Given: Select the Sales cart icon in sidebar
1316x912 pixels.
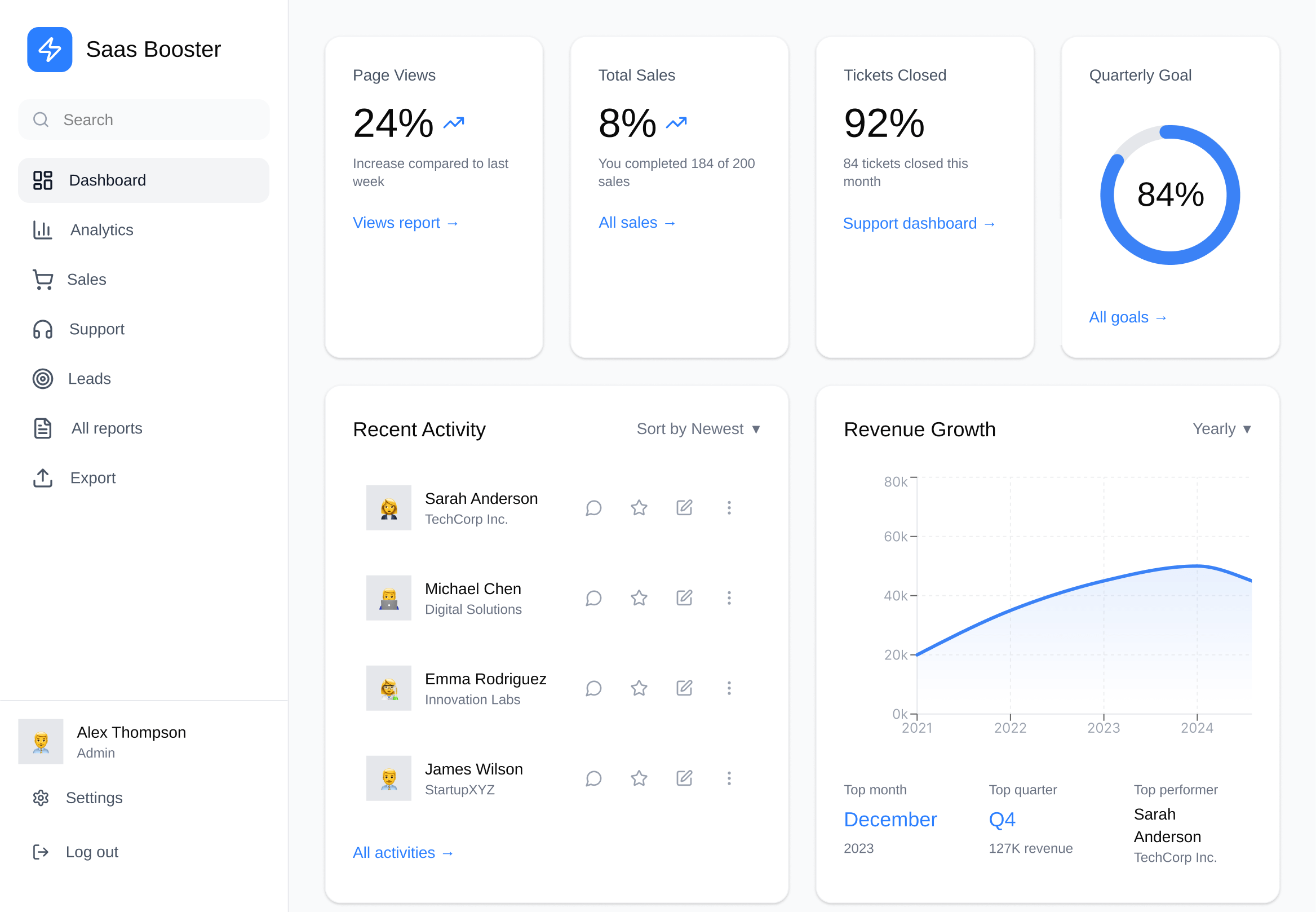Looking at the screenshot, I should click(x=42, y=280).
